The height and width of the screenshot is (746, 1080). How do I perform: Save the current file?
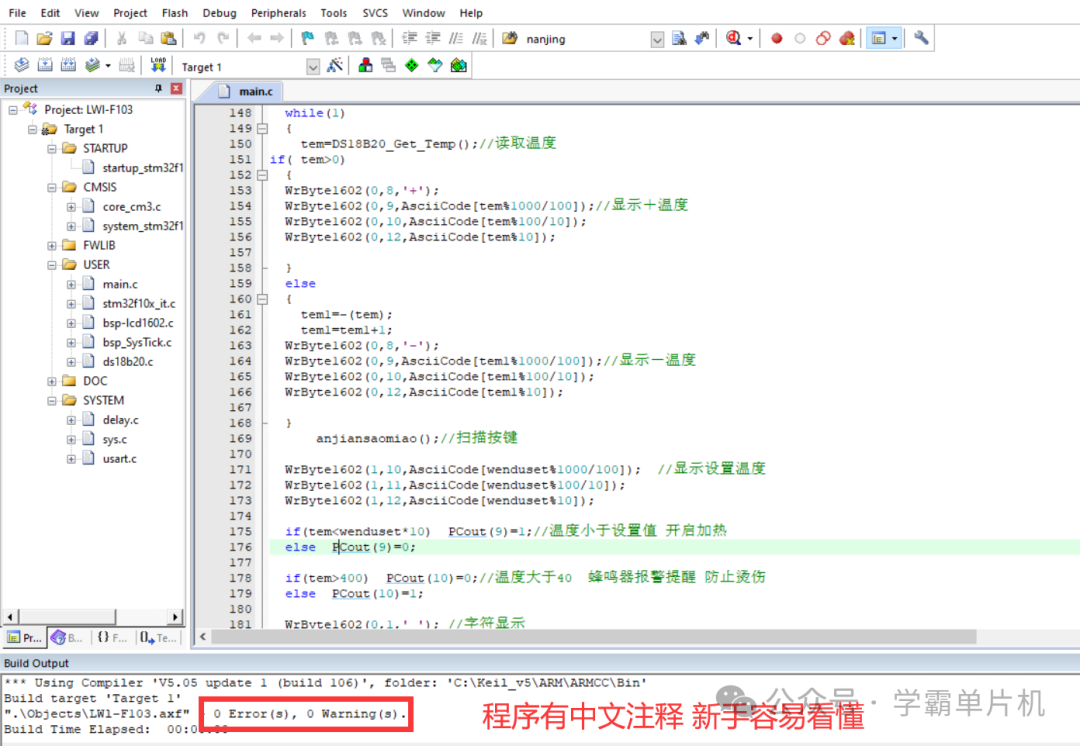pos(68,38)
